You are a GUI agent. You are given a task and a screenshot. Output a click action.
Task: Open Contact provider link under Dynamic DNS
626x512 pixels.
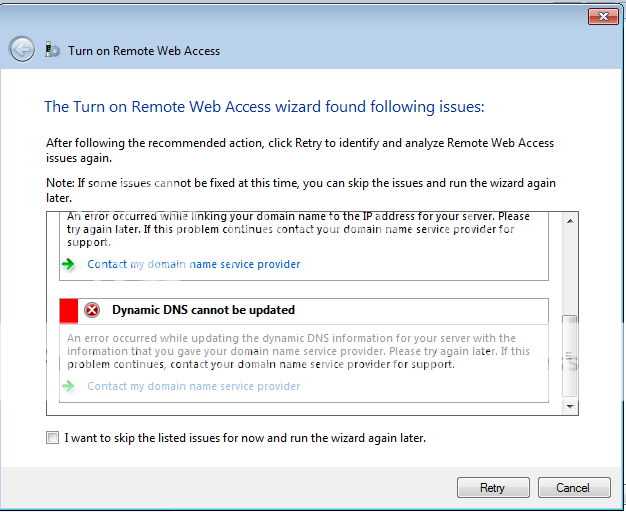click(x=194, y=387)
